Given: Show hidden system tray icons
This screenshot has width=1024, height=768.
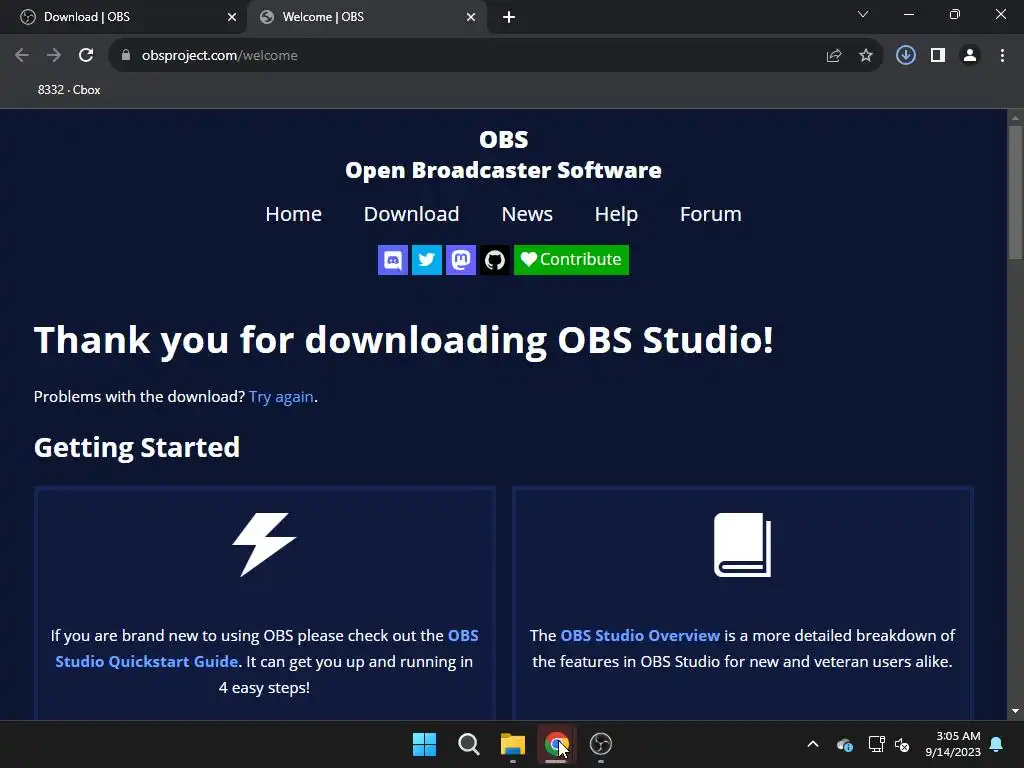Looking at the screenshot, I should tap(813, 744).
